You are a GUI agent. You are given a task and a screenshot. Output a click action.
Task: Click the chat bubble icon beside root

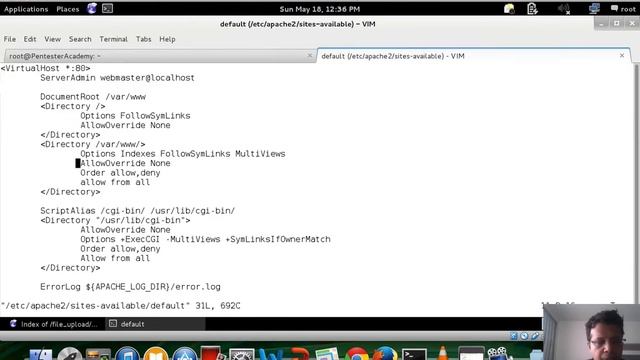(x=614, y=8)
